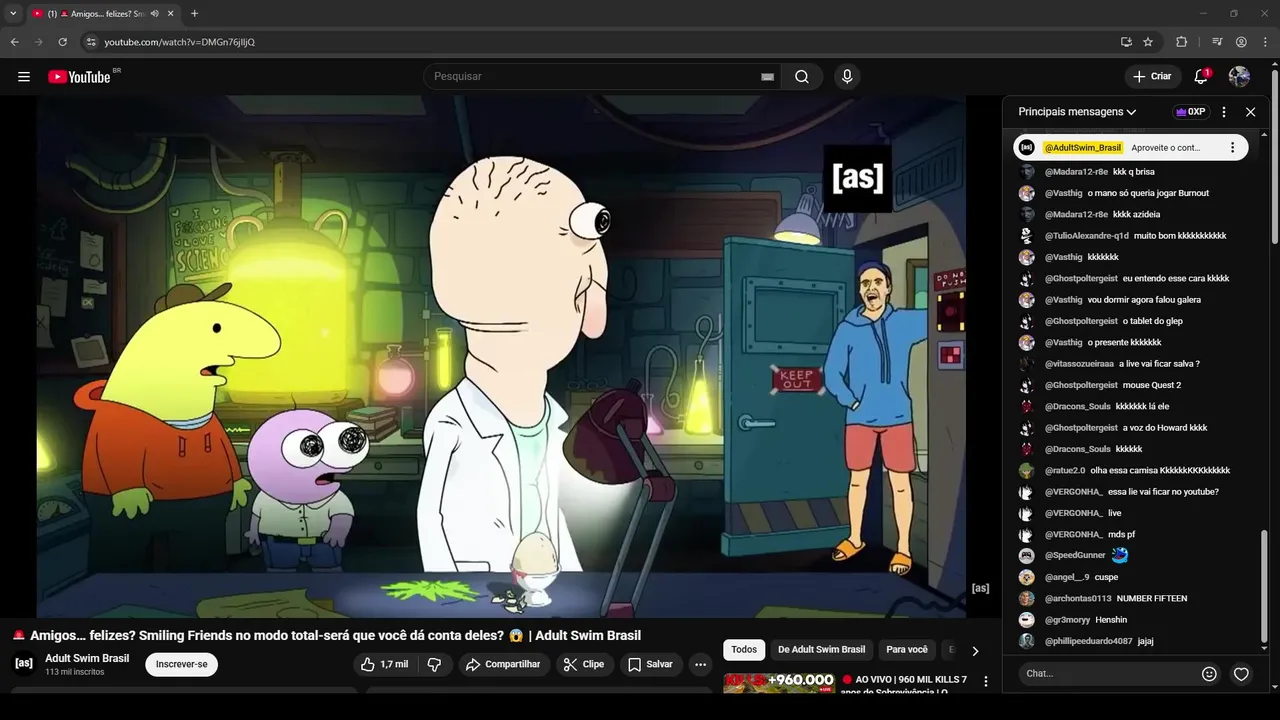Open Chrome three-dot menu
This screenshot has width=1280, height=720.
click(x=1265, y=42)
